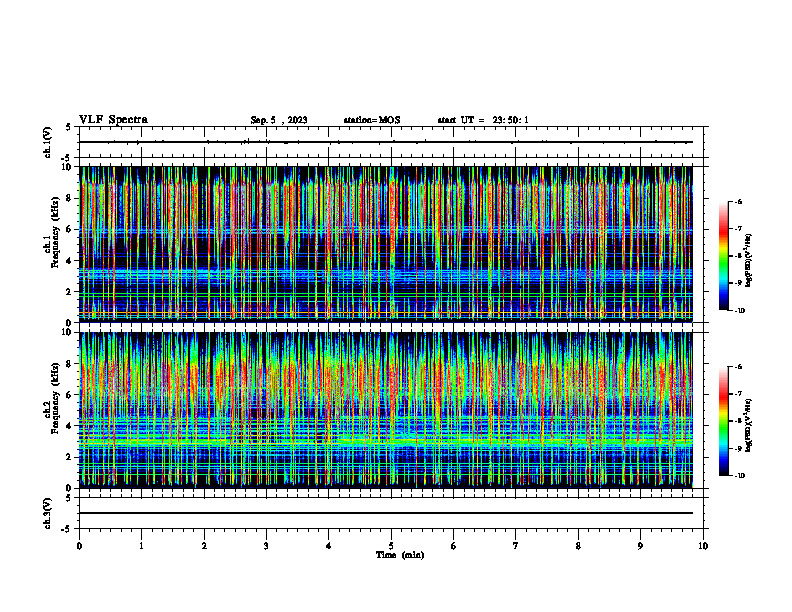Click time axis tick label "6"
The width and height of the screenshot is (792, 612).
pyautogui.click(x=454, y=546)
